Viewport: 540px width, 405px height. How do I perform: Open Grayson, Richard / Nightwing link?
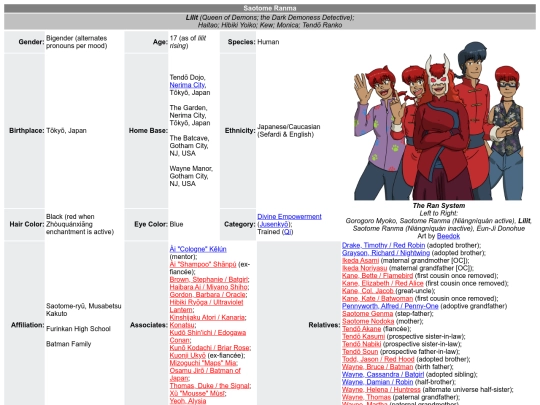(386, 253)
